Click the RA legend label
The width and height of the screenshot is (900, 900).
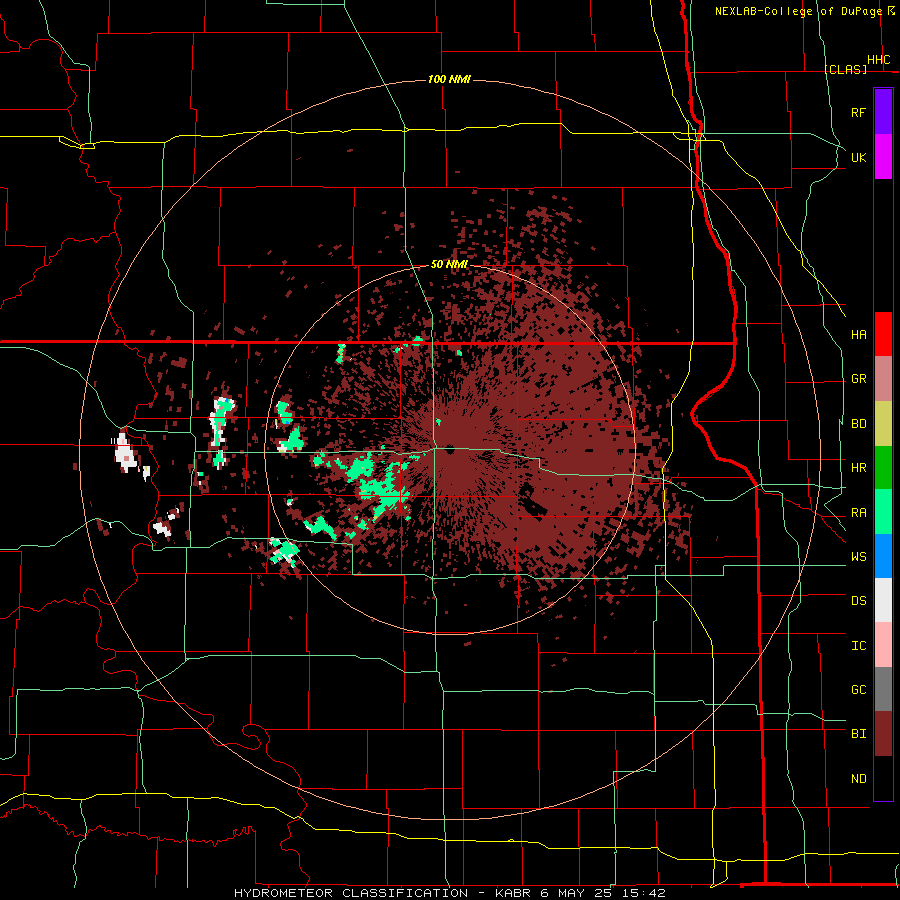859,513
